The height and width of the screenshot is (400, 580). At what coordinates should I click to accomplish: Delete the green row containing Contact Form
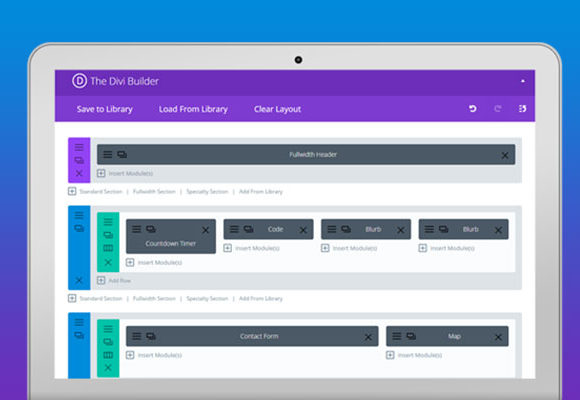click(x=108, y=368)
